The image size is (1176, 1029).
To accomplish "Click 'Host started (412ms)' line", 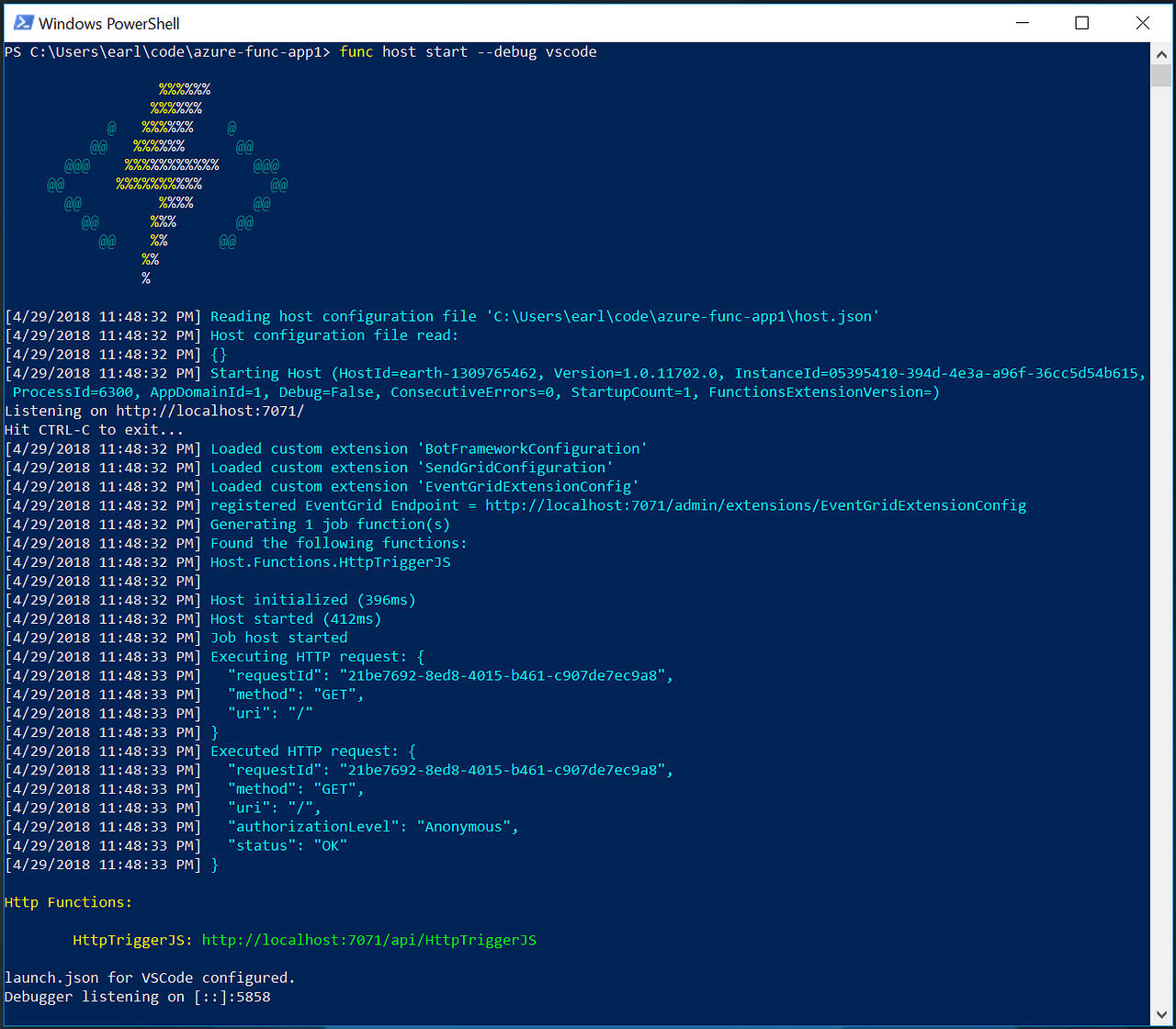I will 193,619.
